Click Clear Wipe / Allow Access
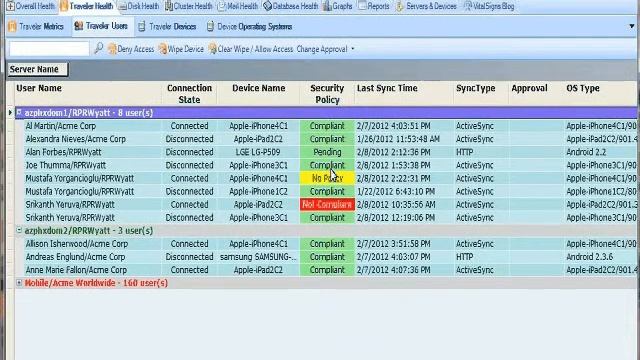This screenshot has width=640, height=360. 251,49
